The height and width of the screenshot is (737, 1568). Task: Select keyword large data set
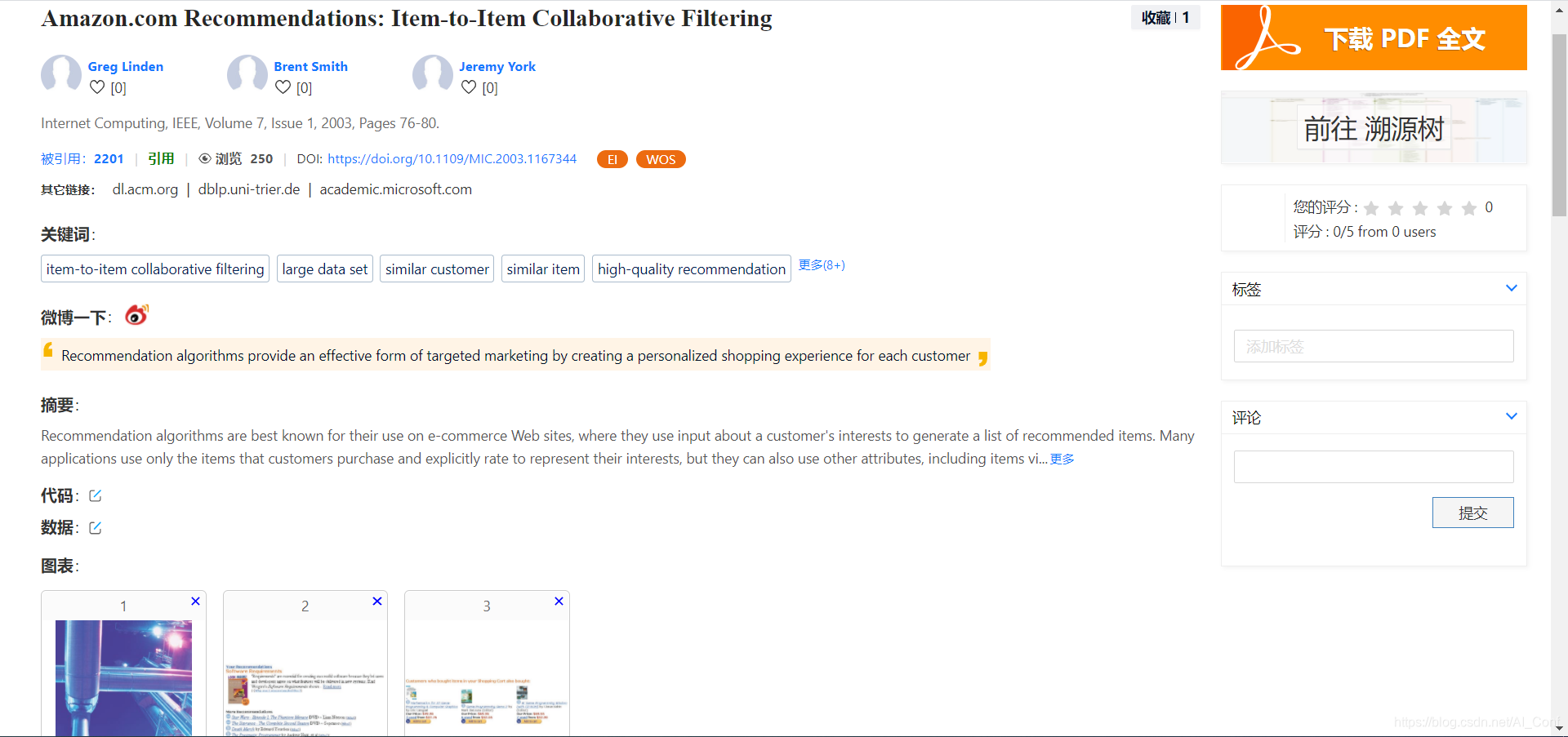325,269
